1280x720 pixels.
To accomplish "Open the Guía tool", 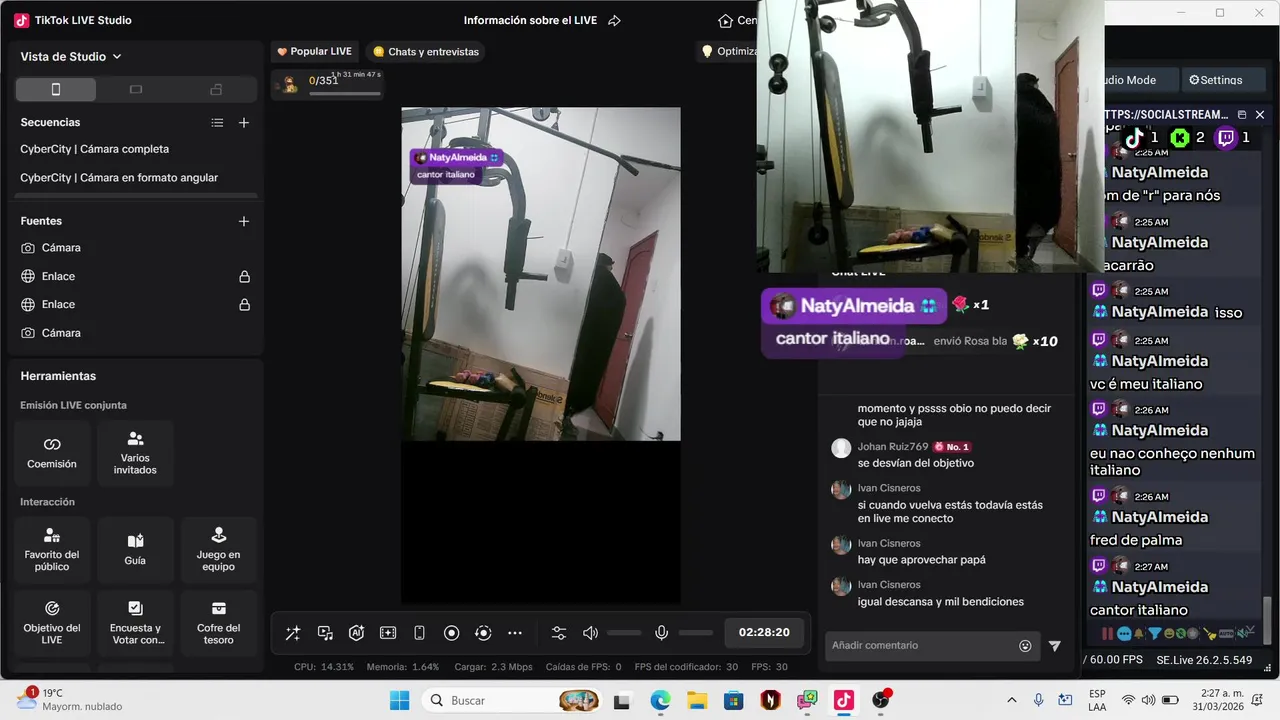I will tap(135, 549).
